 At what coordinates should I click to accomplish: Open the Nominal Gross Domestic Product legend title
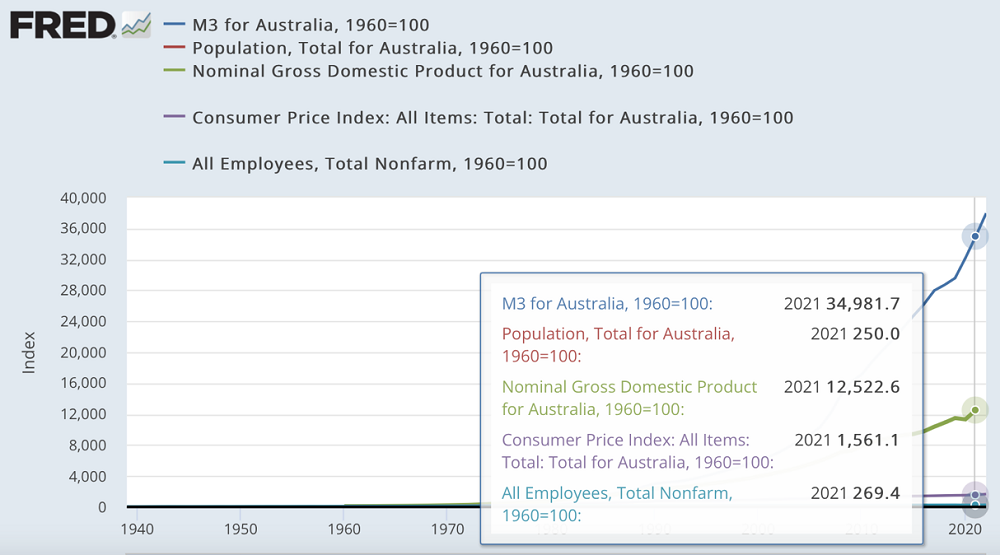pos(442,71)
